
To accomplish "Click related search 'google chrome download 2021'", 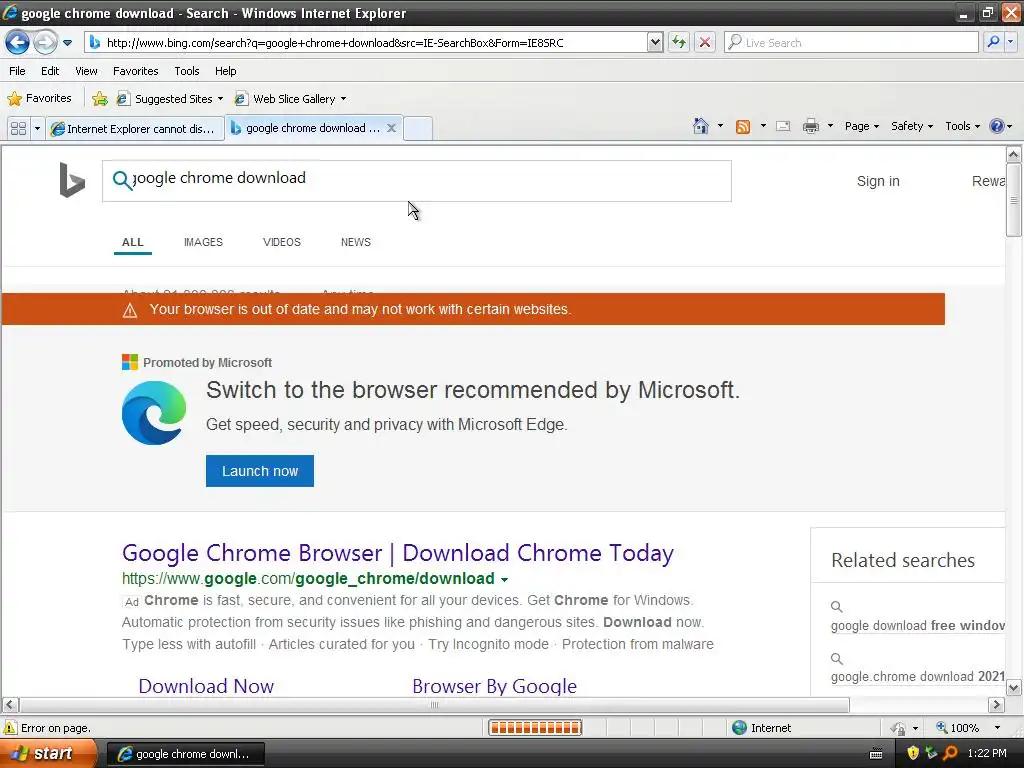I will [x=918, y=677].
